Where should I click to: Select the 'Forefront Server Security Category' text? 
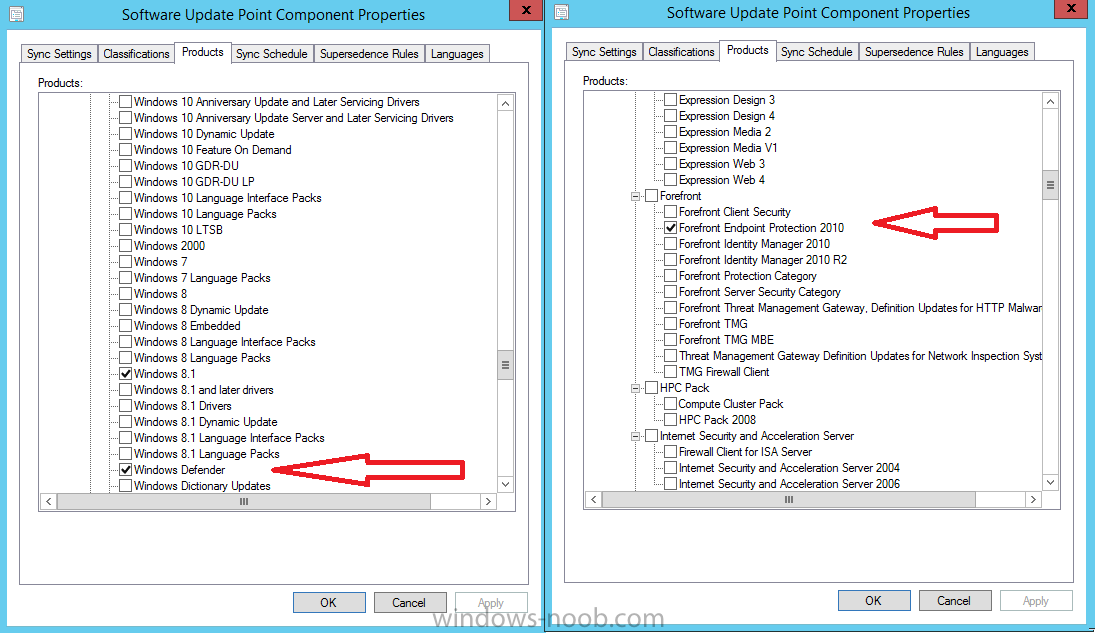(x=760, y=292)
